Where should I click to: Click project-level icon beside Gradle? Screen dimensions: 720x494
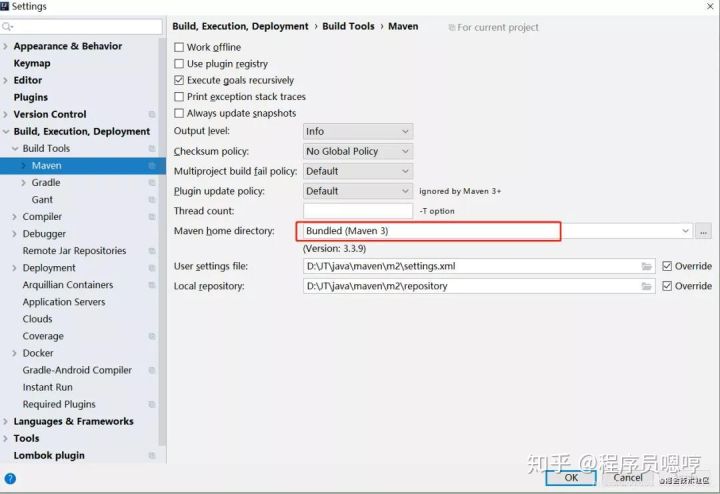(152, 182)
